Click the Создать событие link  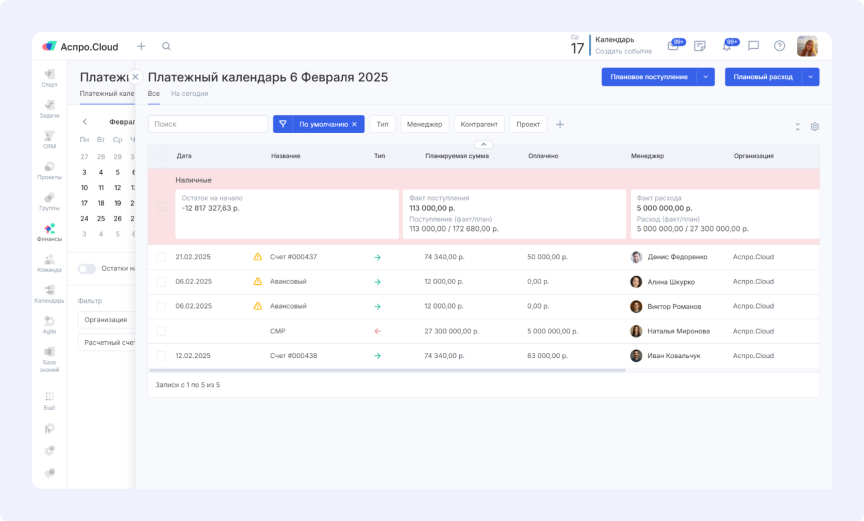[623, 51]
